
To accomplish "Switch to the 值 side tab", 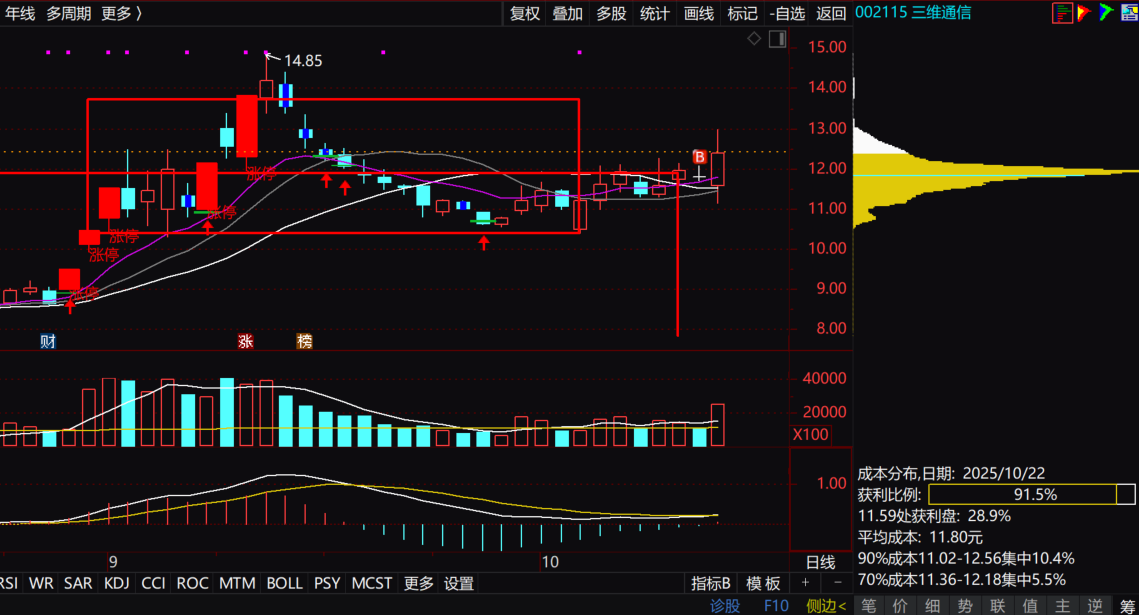I will (1030, 606).
